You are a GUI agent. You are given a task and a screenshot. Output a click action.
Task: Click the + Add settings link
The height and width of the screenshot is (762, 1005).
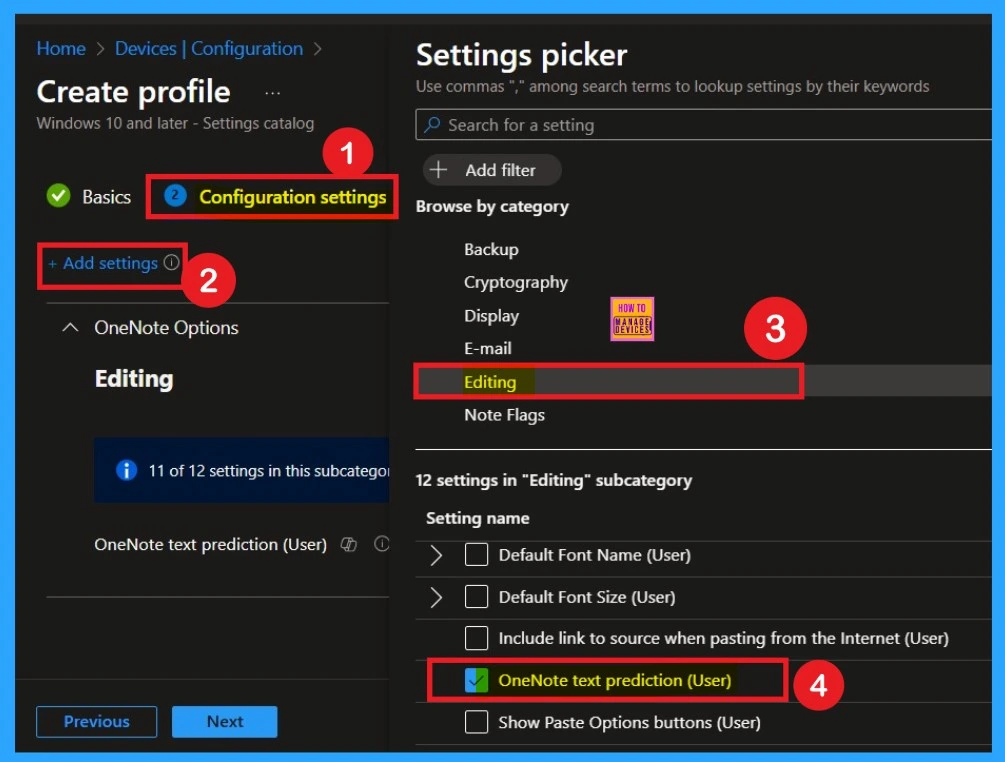[x=103, y=263]
